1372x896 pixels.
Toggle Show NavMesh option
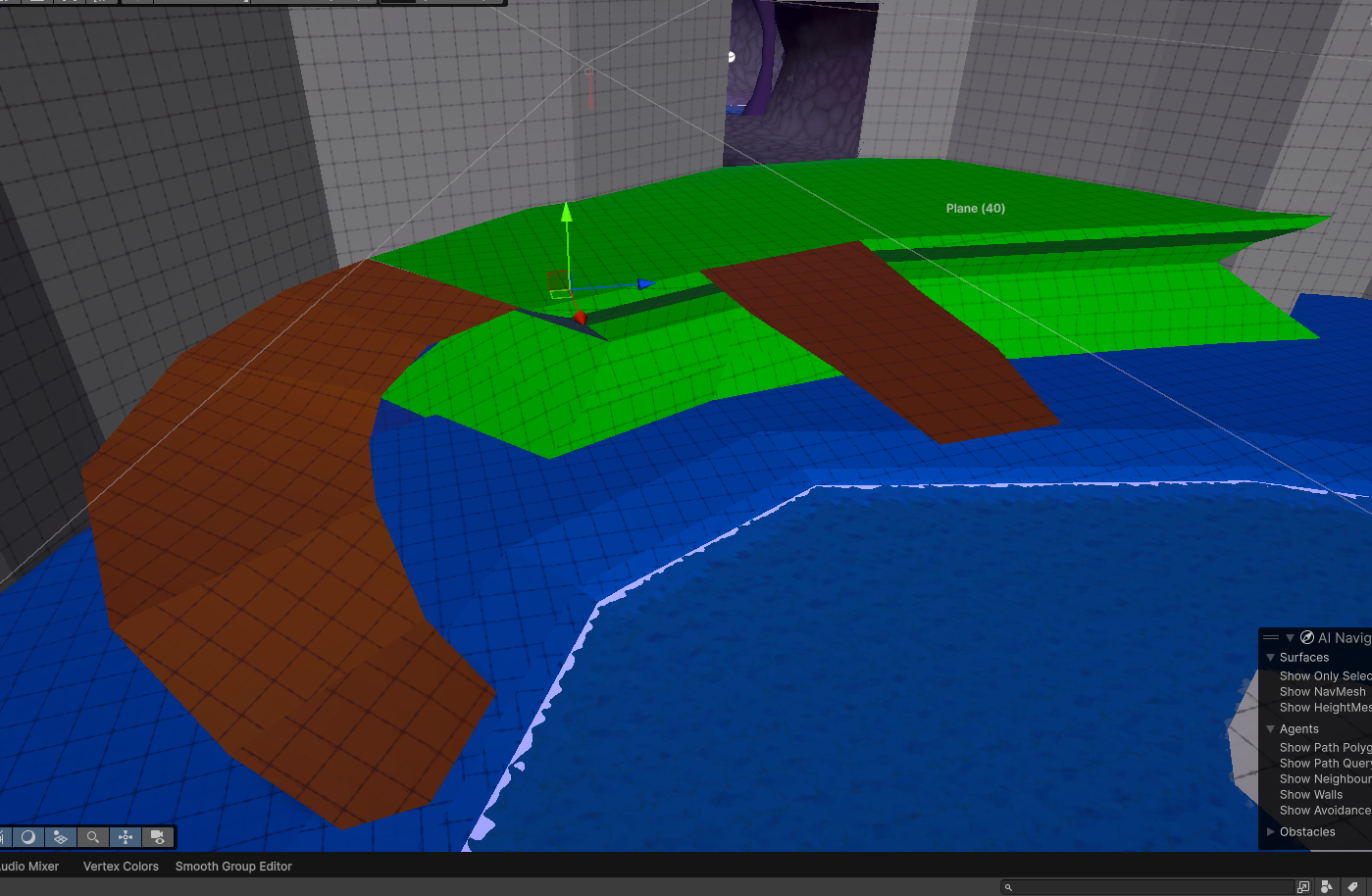pyautogui.click(x=1322, y=691)
